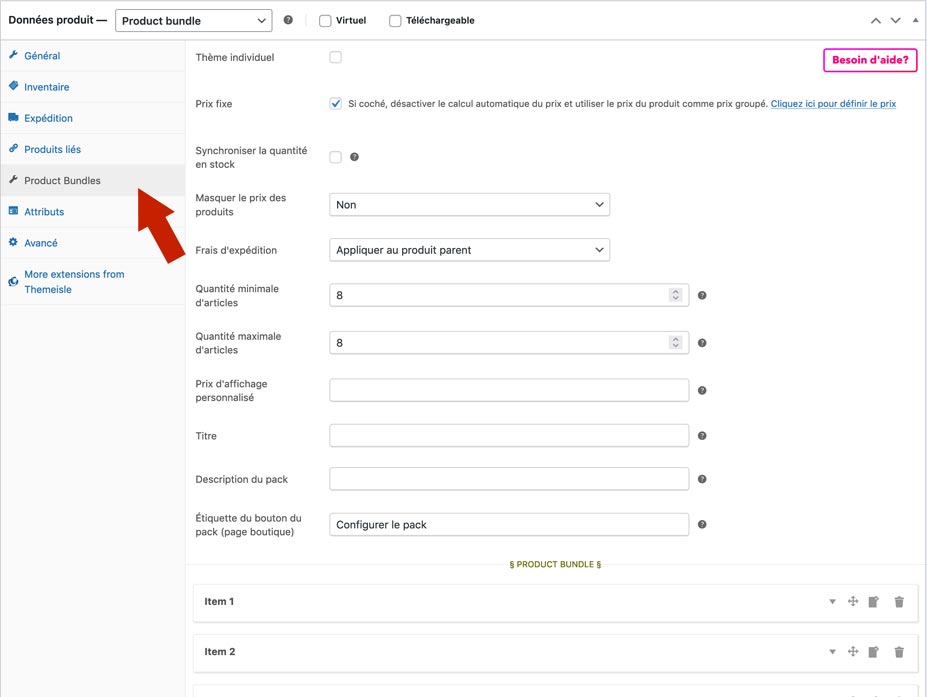The height and width of the screenshot is (697, 927).
Task: Tick the Téléchargeable checkbox
Action: click(x=395, y=21)
